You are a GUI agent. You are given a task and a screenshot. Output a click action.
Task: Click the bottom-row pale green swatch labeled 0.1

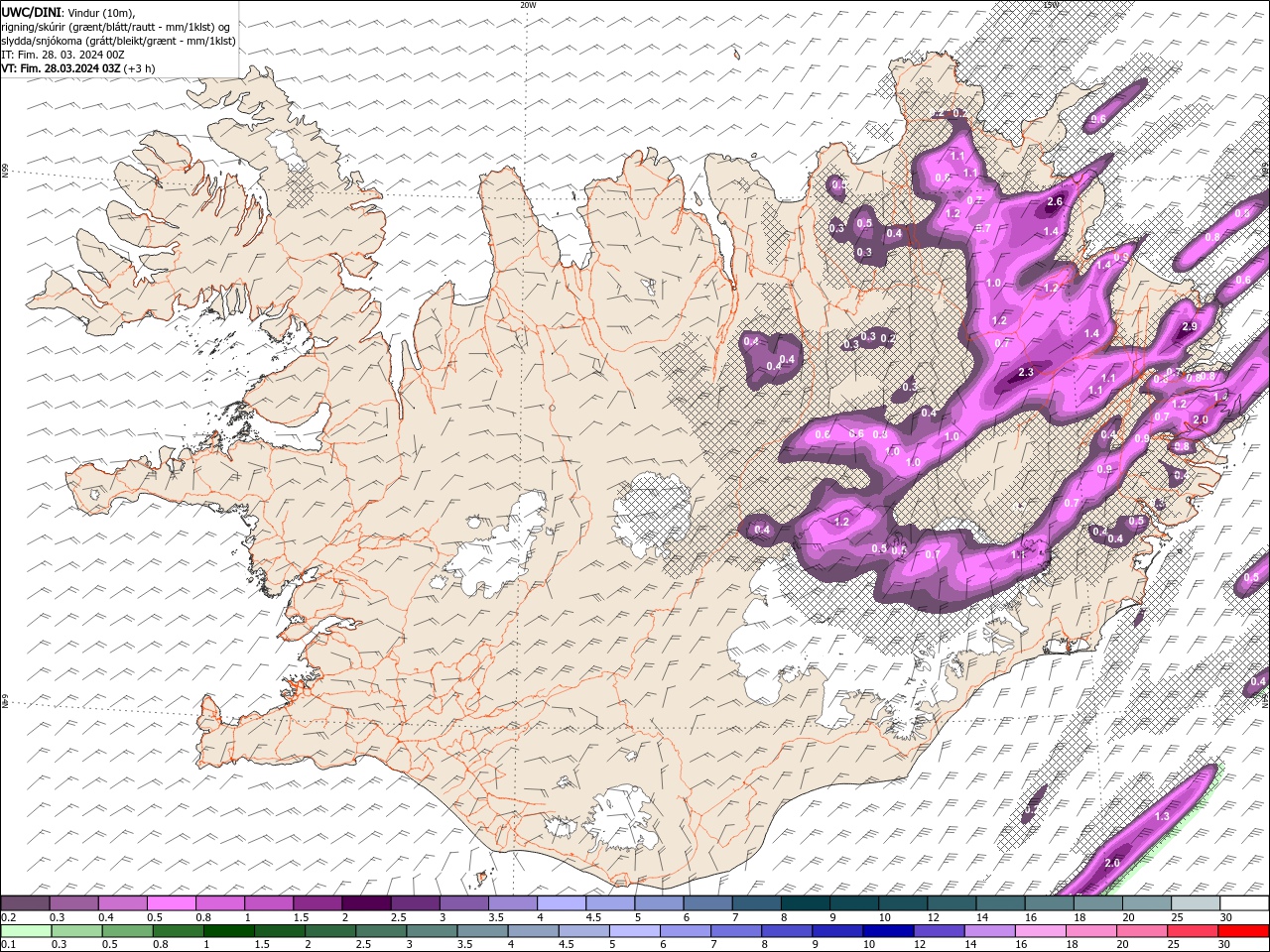coord(26,931)
